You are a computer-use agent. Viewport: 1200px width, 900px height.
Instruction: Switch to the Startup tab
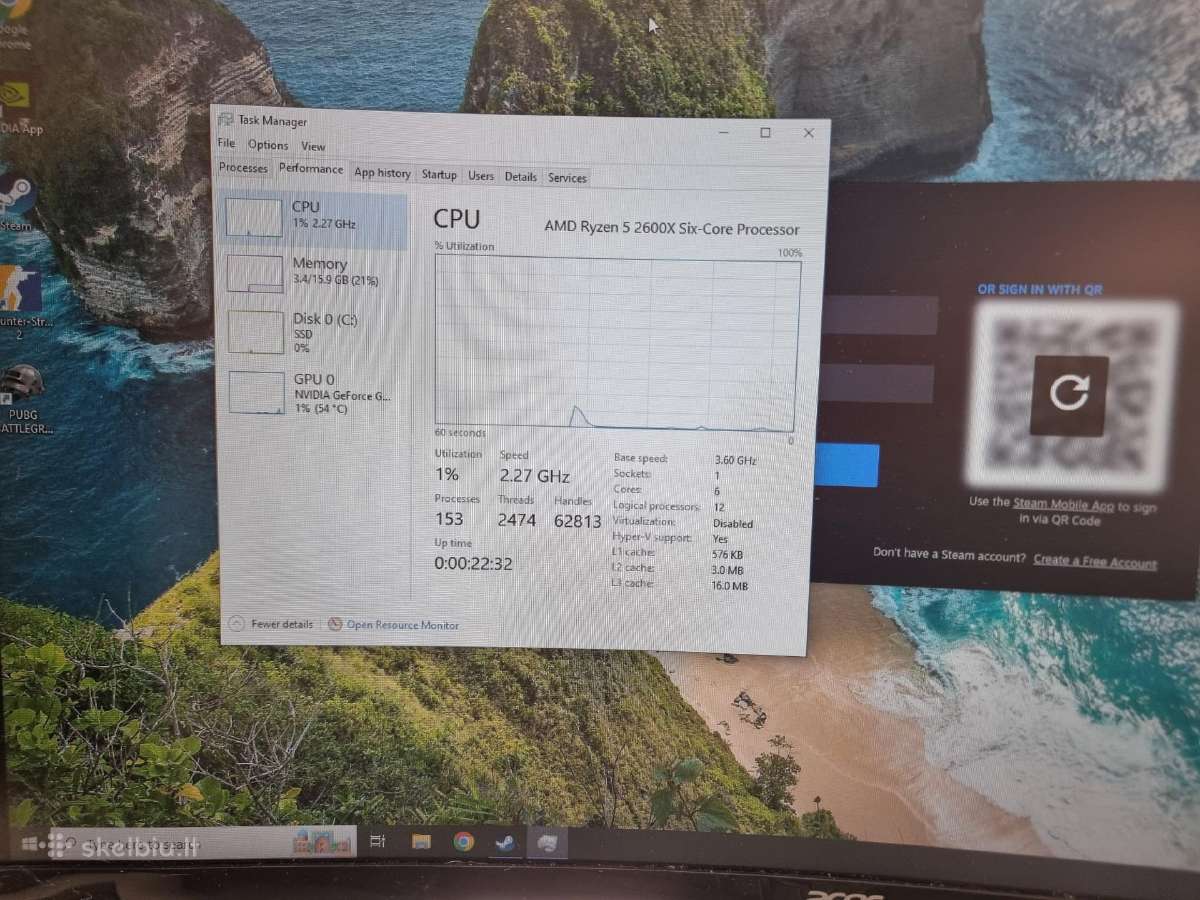439,174
